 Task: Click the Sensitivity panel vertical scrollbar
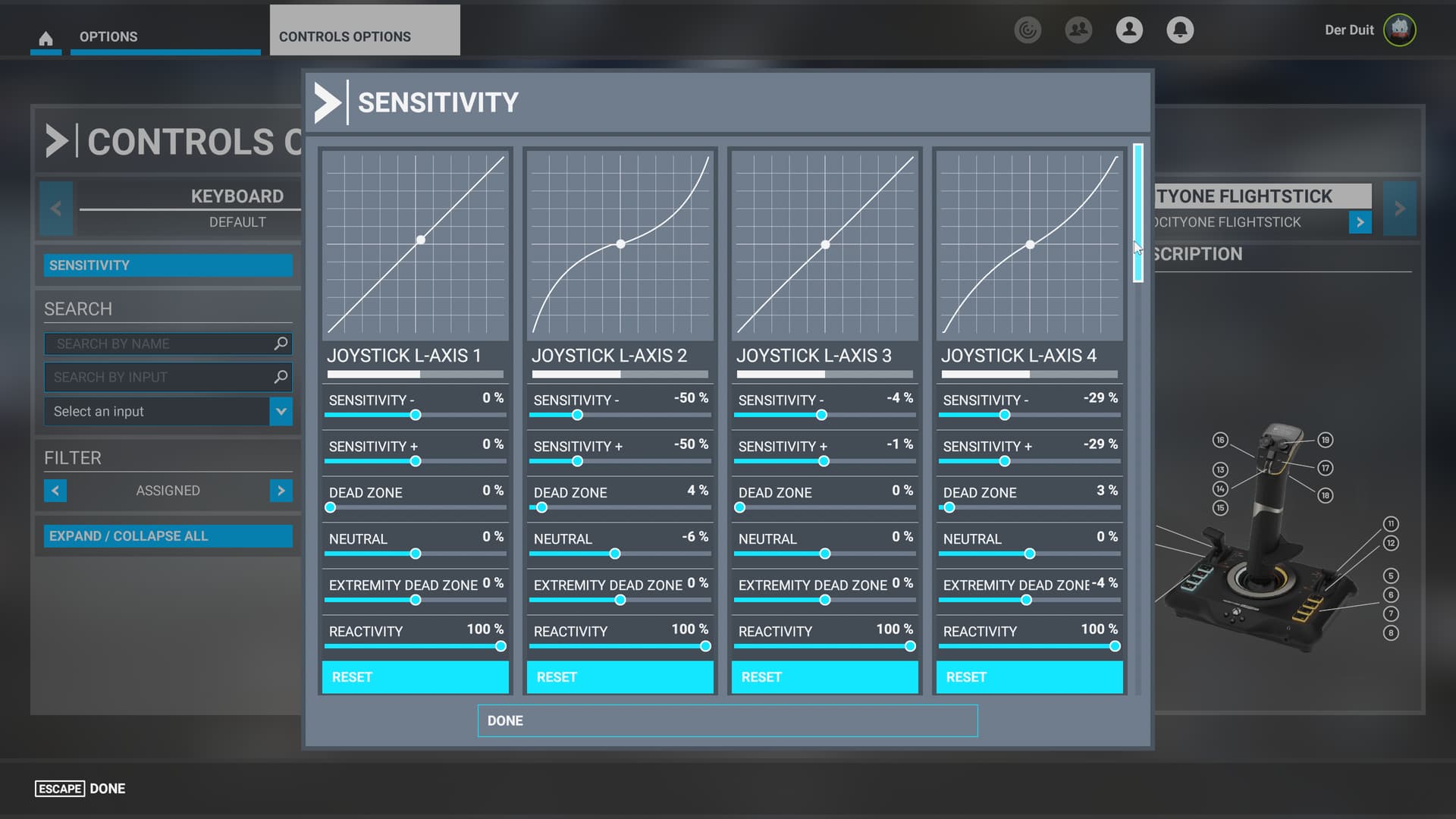pyautogui.click(x=1137, y=214)
